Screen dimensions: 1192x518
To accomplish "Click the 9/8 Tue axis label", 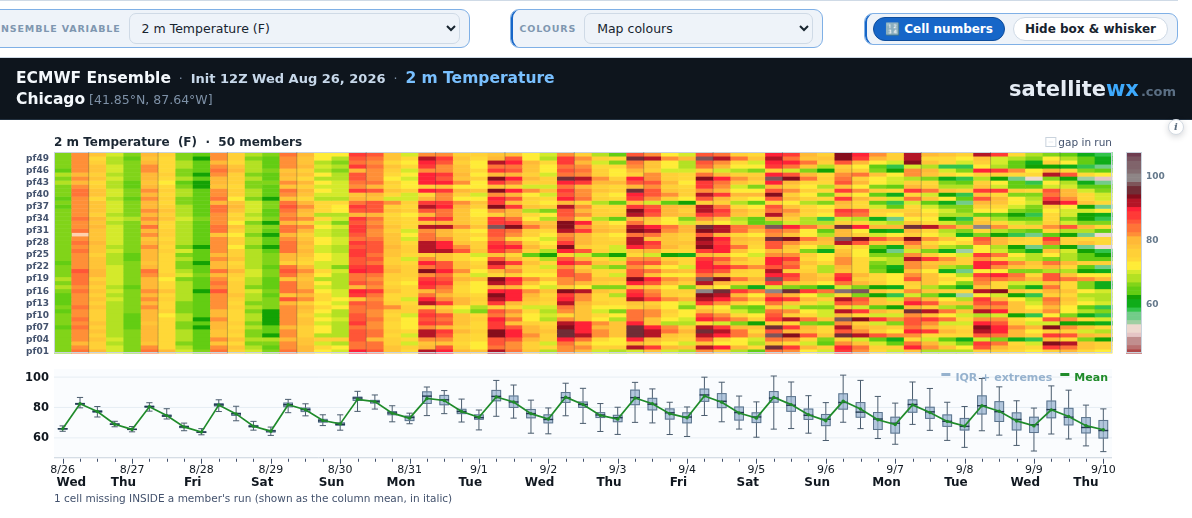I will pyautogui.click(x=958, y=475).
